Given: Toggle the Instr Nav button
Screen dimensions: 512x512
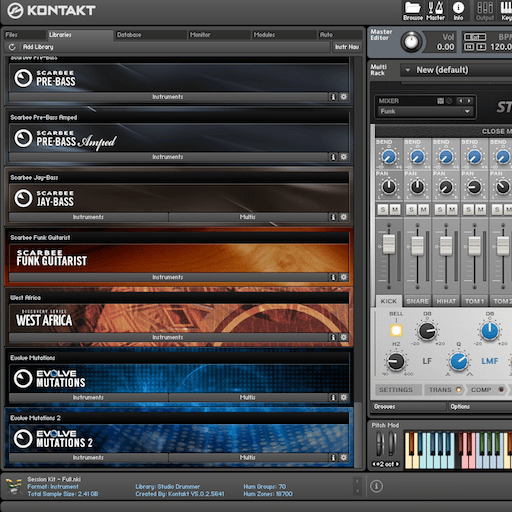Looking at the screenshot, I should click(347, 47).
